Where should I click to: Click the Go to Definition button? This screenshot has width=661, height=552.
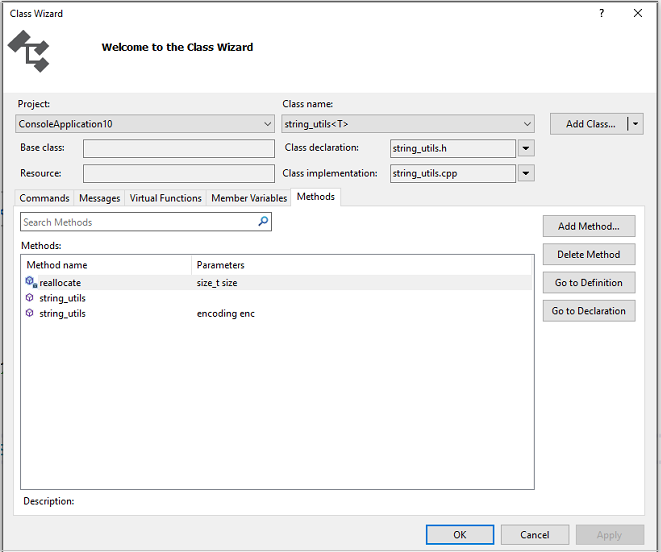589,283
